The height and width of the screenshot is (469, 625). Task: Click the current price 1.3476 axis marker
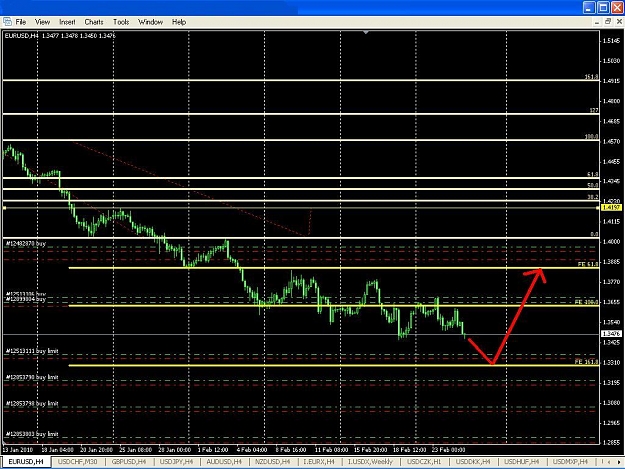point(611,334)
